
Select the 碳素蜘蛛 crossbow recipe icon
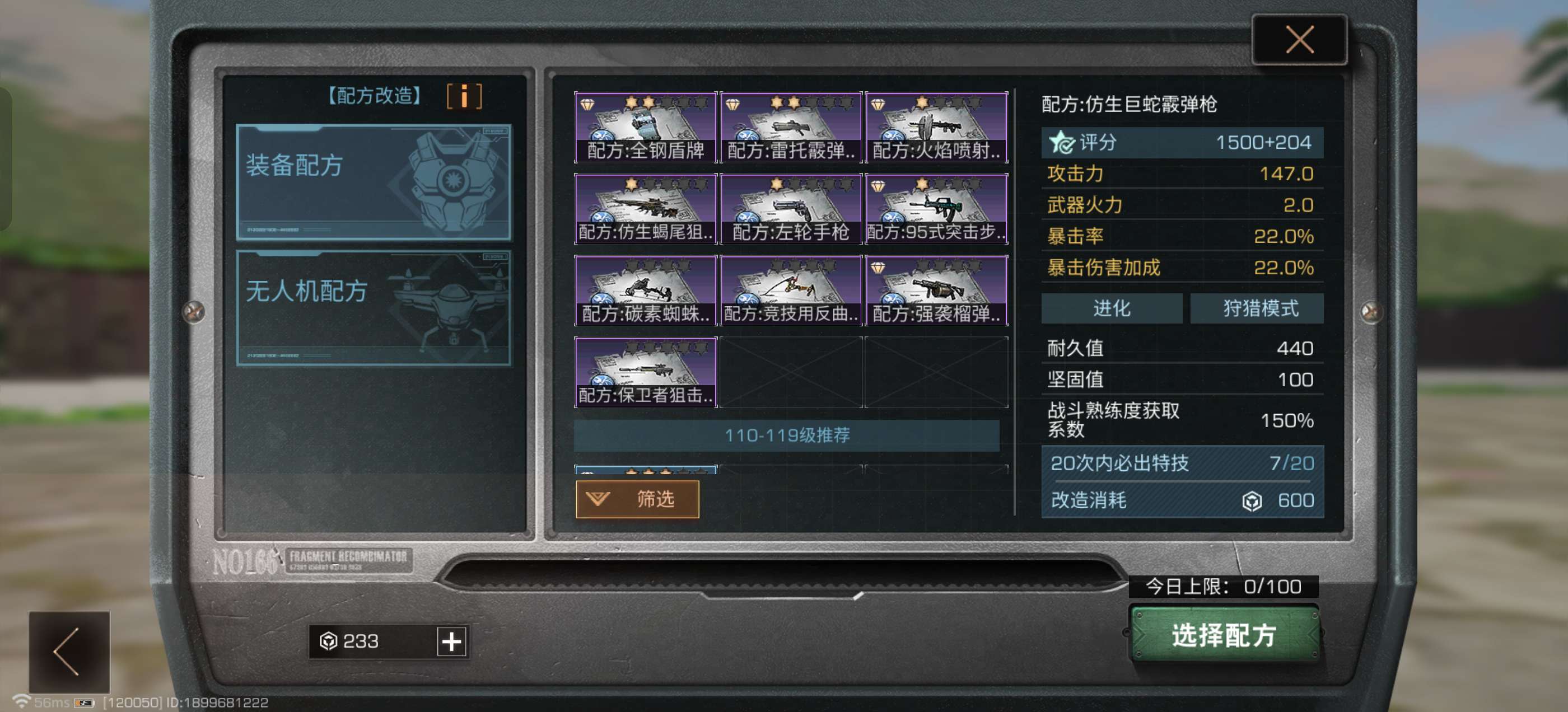point(645,291)
